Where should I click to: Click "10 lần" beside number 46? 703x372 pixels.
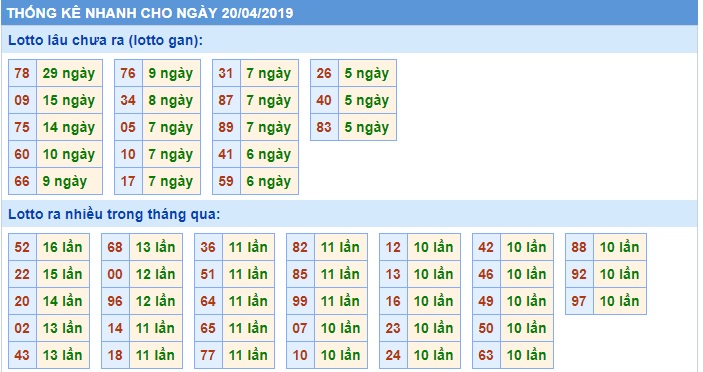pyautogui.click(x=527, y=274)
